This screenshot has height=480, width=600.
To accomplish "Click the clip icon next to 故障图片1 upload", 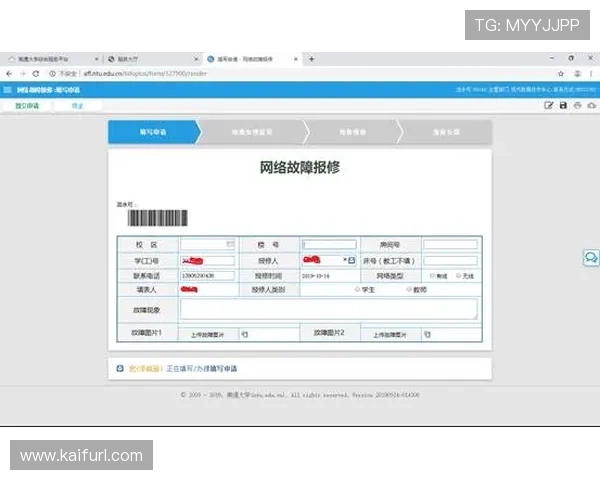I will (245, 335).
